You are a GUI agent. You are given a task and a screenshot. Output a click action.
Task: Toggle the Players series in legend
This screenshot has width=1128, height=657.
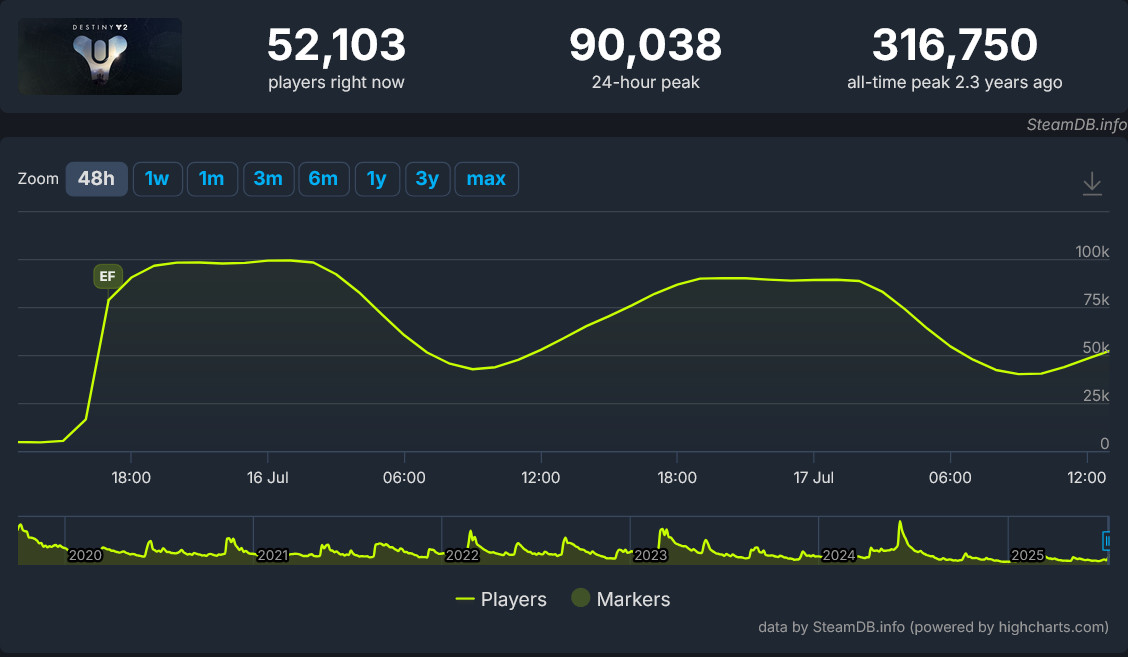501,599
